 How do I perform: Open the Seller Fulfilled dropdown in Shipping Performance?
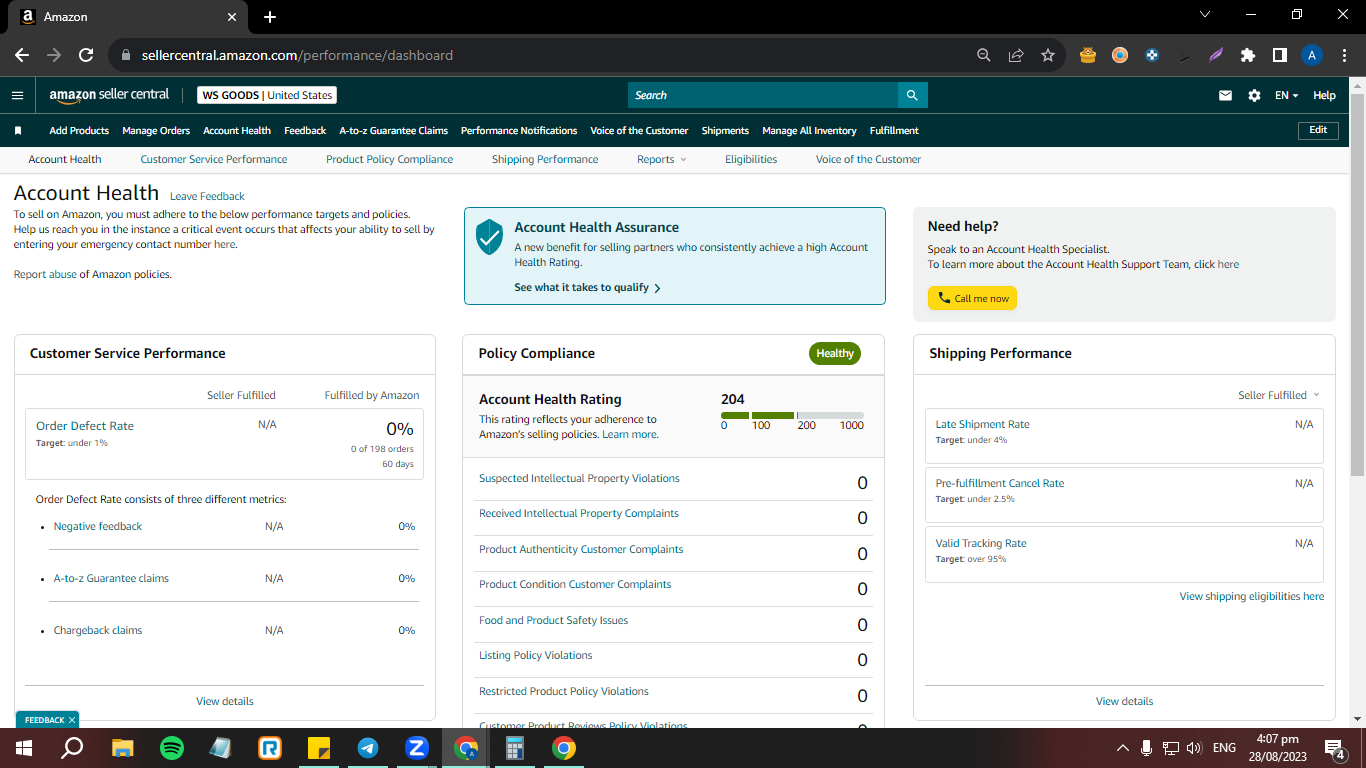point(1279,395)
